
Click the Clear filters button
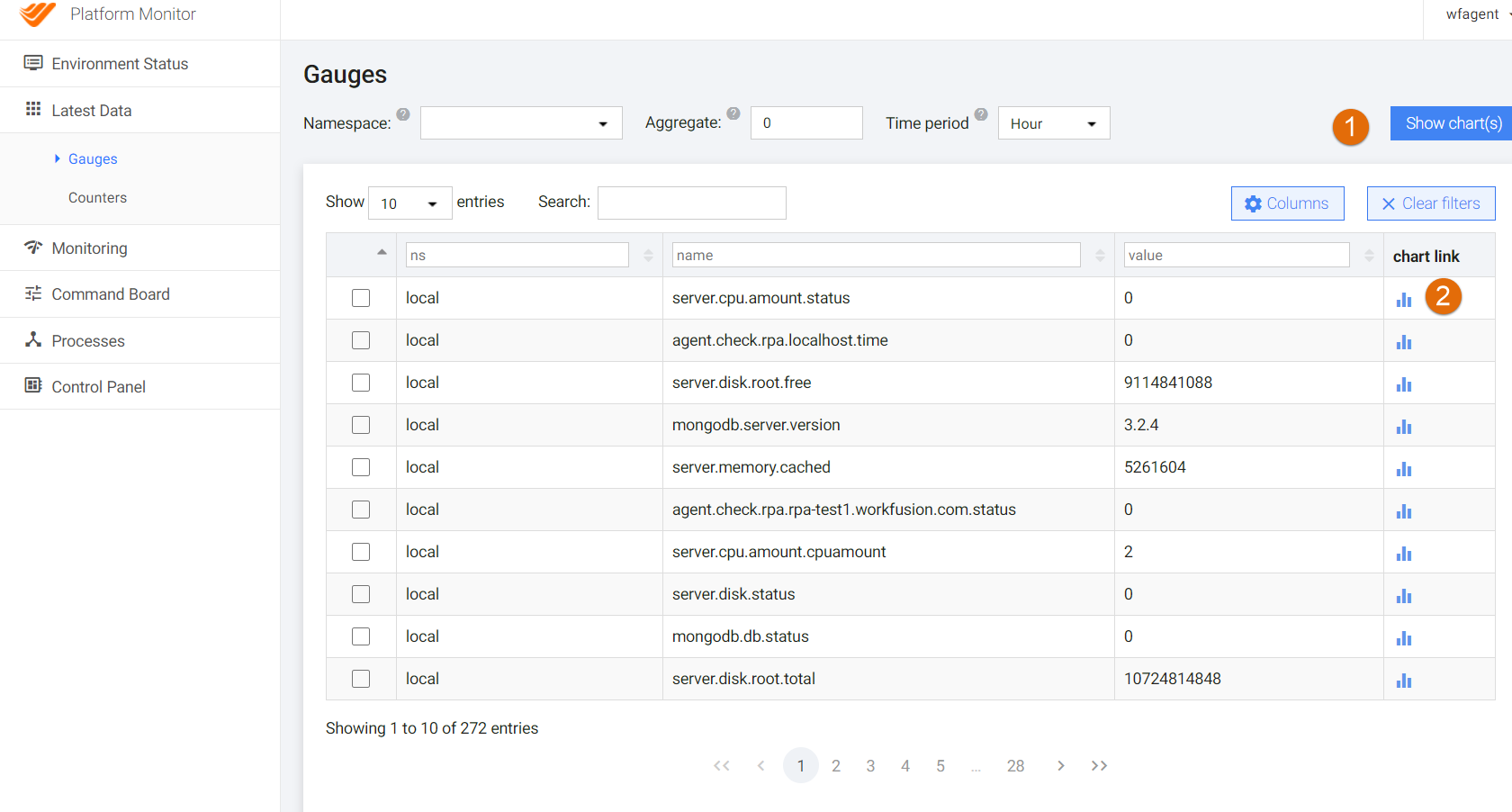(x=1431, y=203)
